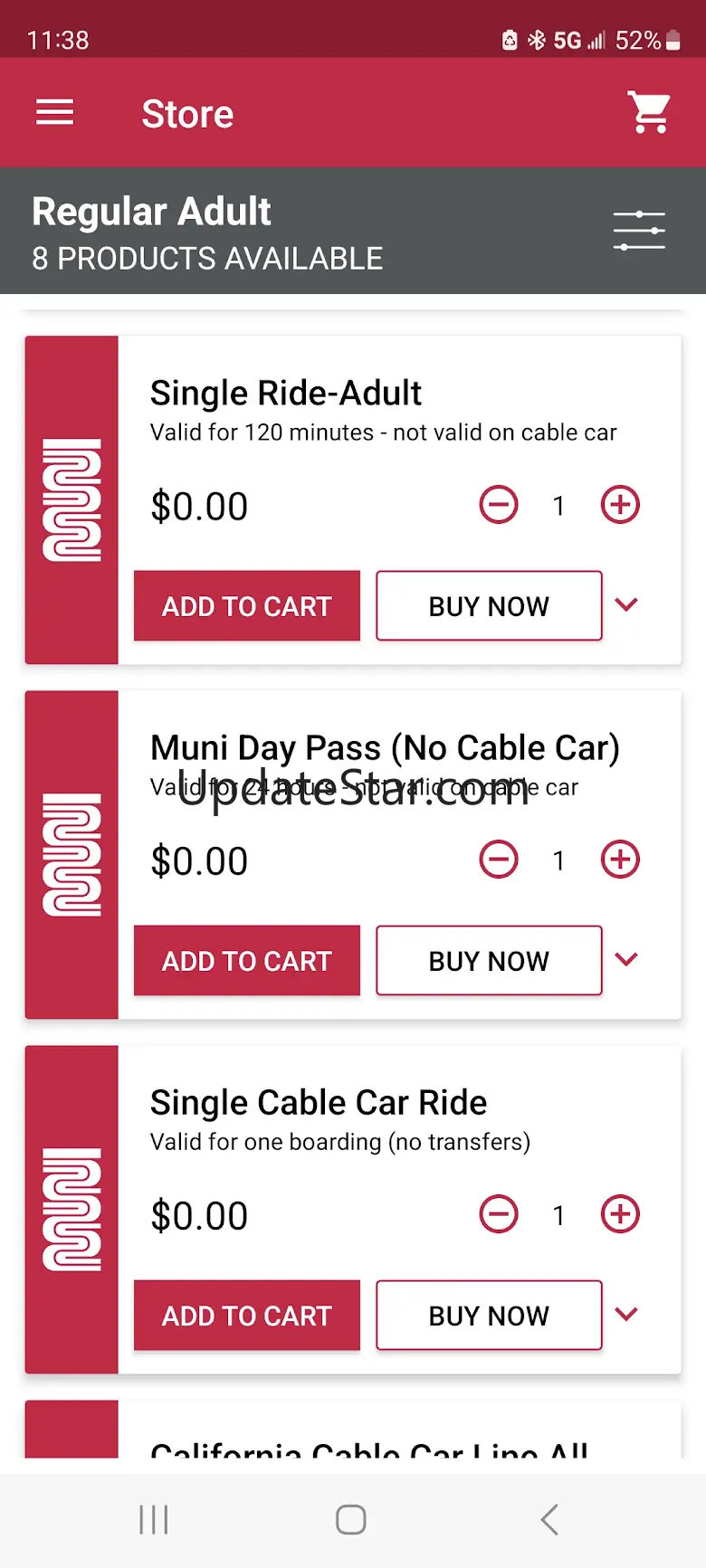Add Single Cable Car Ride to cart

coord(247,1315)
